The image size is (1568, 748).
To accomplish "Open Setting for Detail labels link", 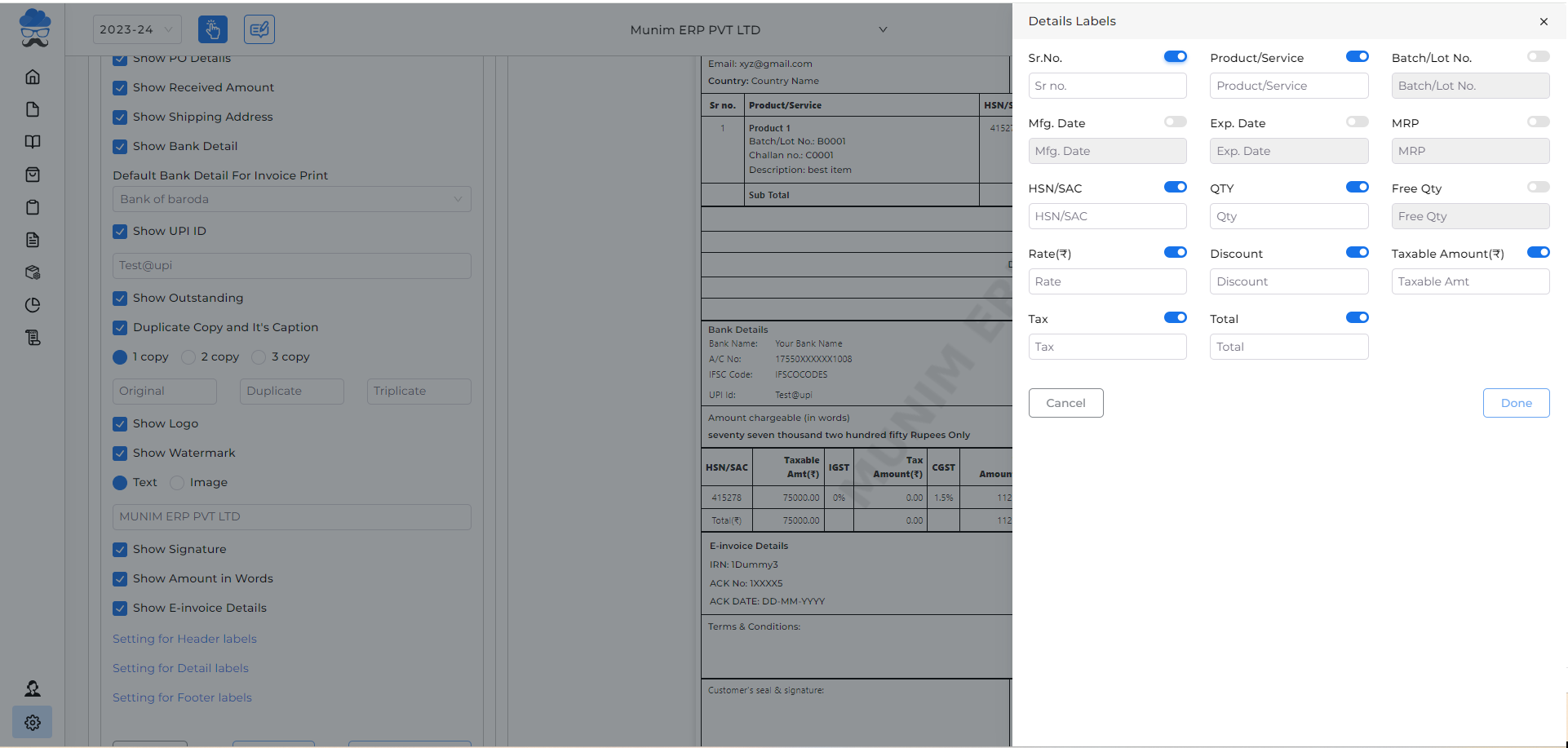I will 180,668.
